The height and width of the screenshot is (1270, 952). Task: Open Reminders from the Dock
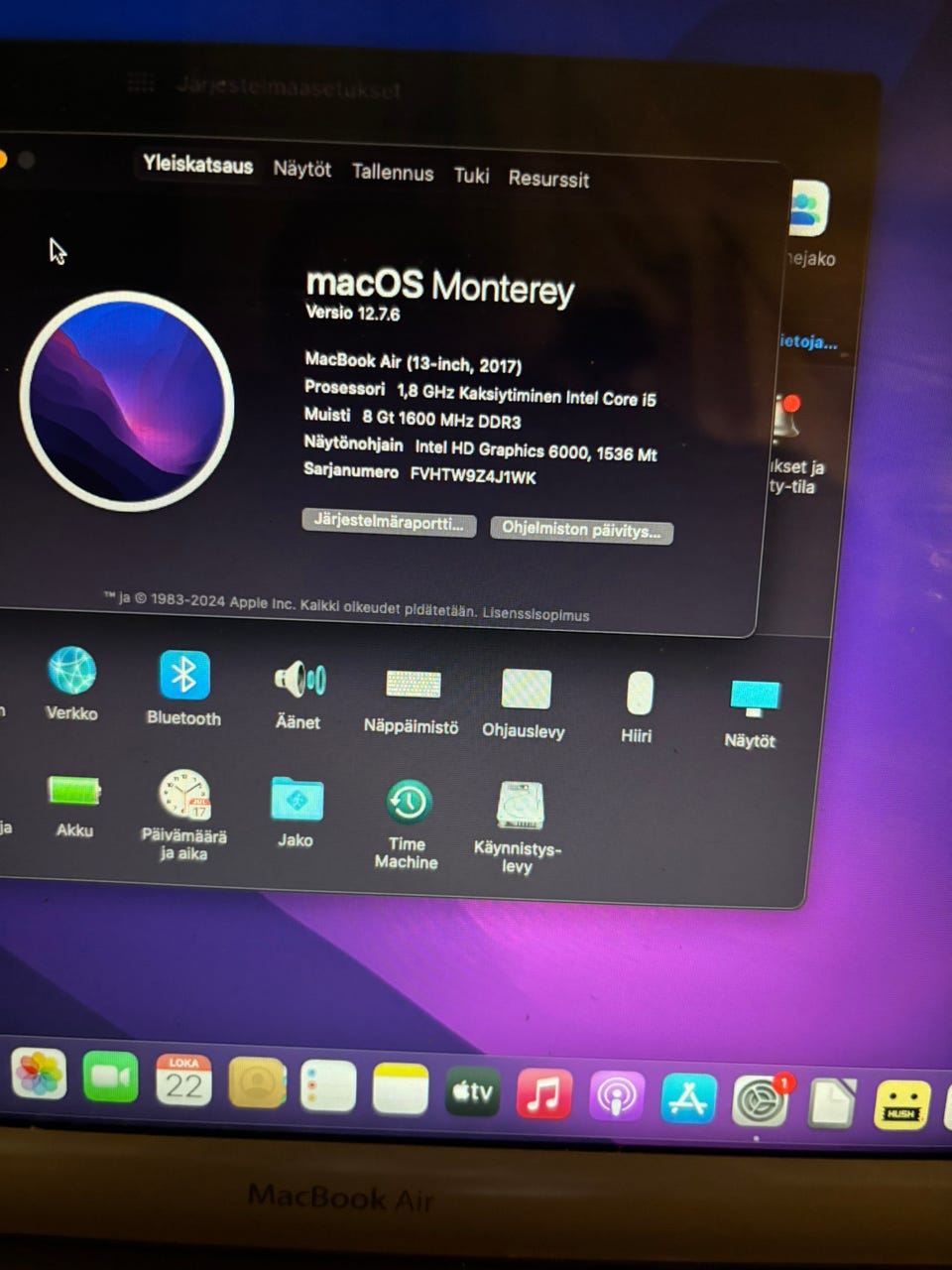[x=328, y=1085]
